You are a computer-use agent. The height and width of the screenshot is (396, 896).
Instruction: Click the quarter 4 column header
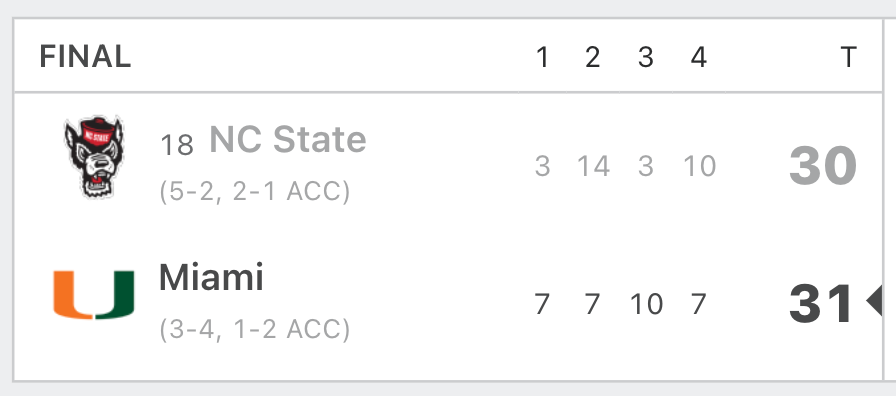[x=698, y=57]
